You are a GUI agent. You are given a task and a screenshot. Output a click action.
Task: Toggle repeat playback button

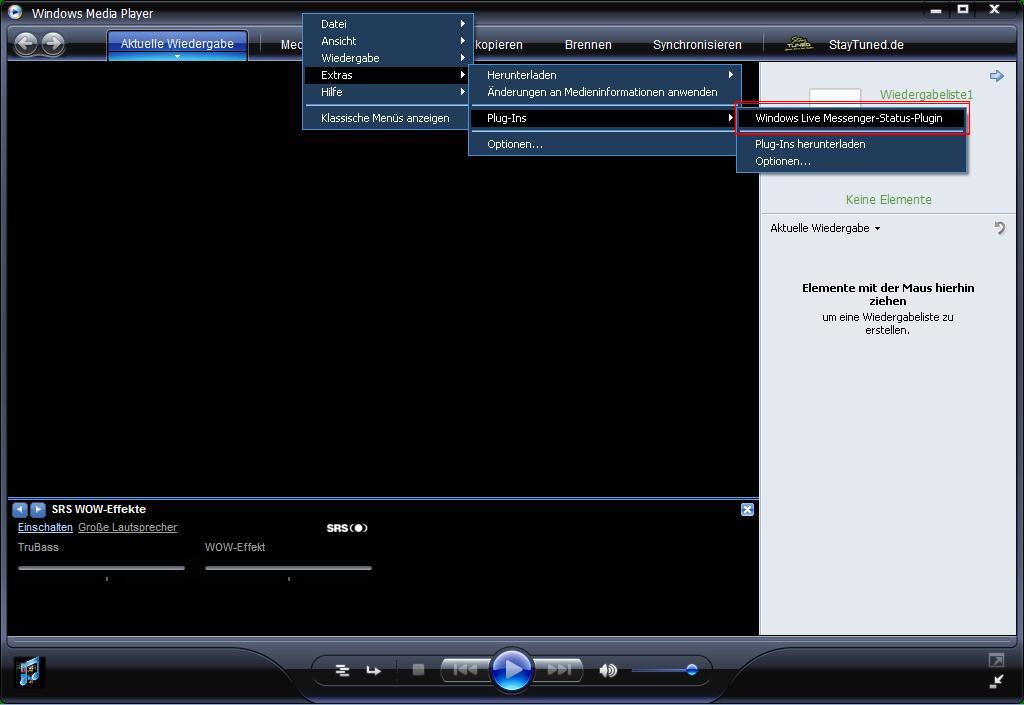[x=374, y=670]
